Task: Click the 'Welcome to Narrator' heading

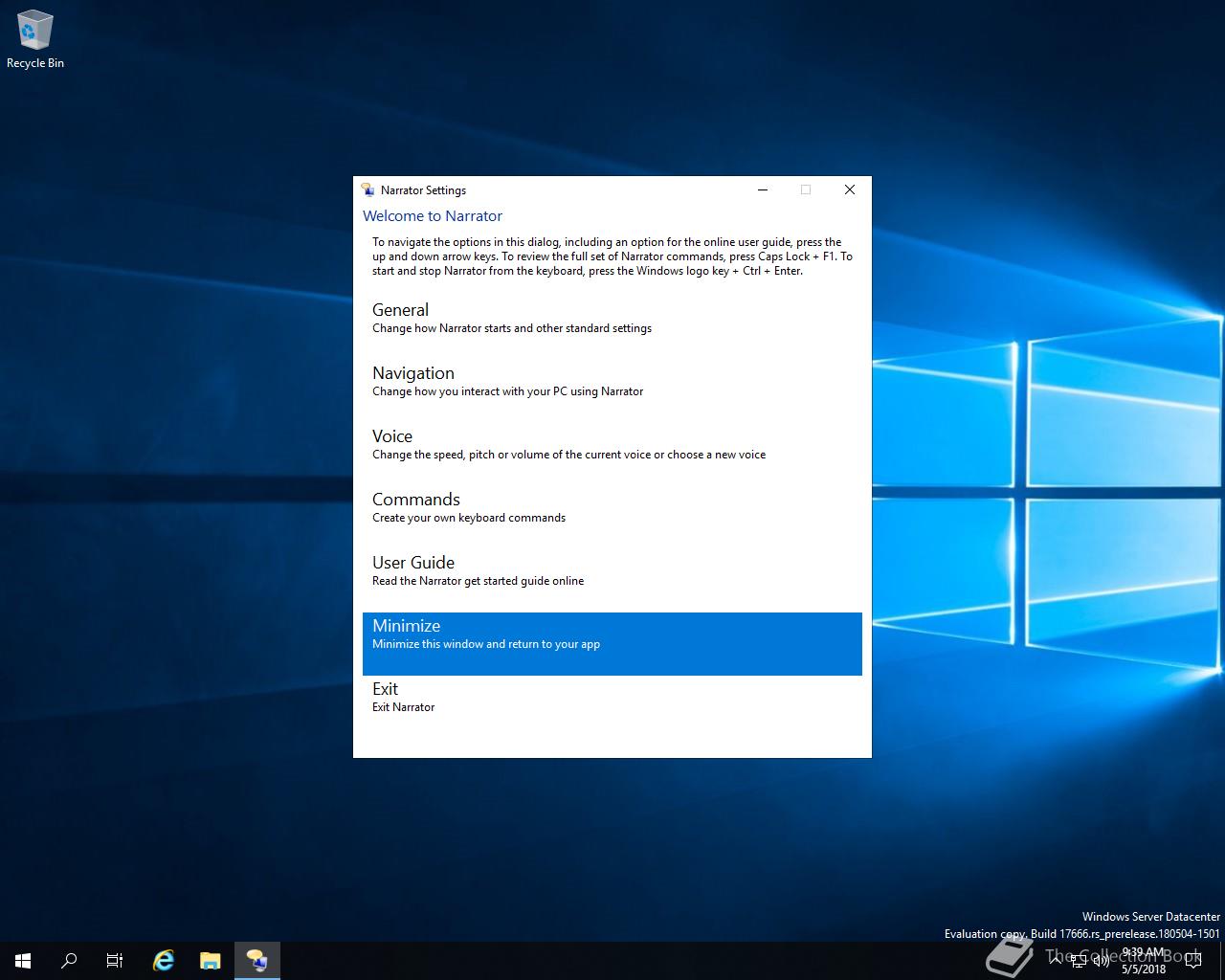Action: tap(433, 216)
